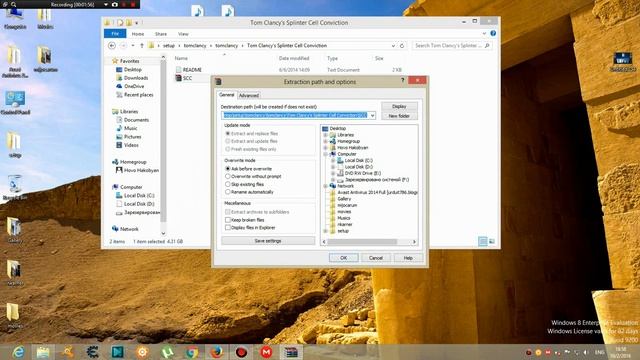The image size is (640, 360).
Task: Select Rename automatically option
Action: pyautogui.click(x=228, y=192)
